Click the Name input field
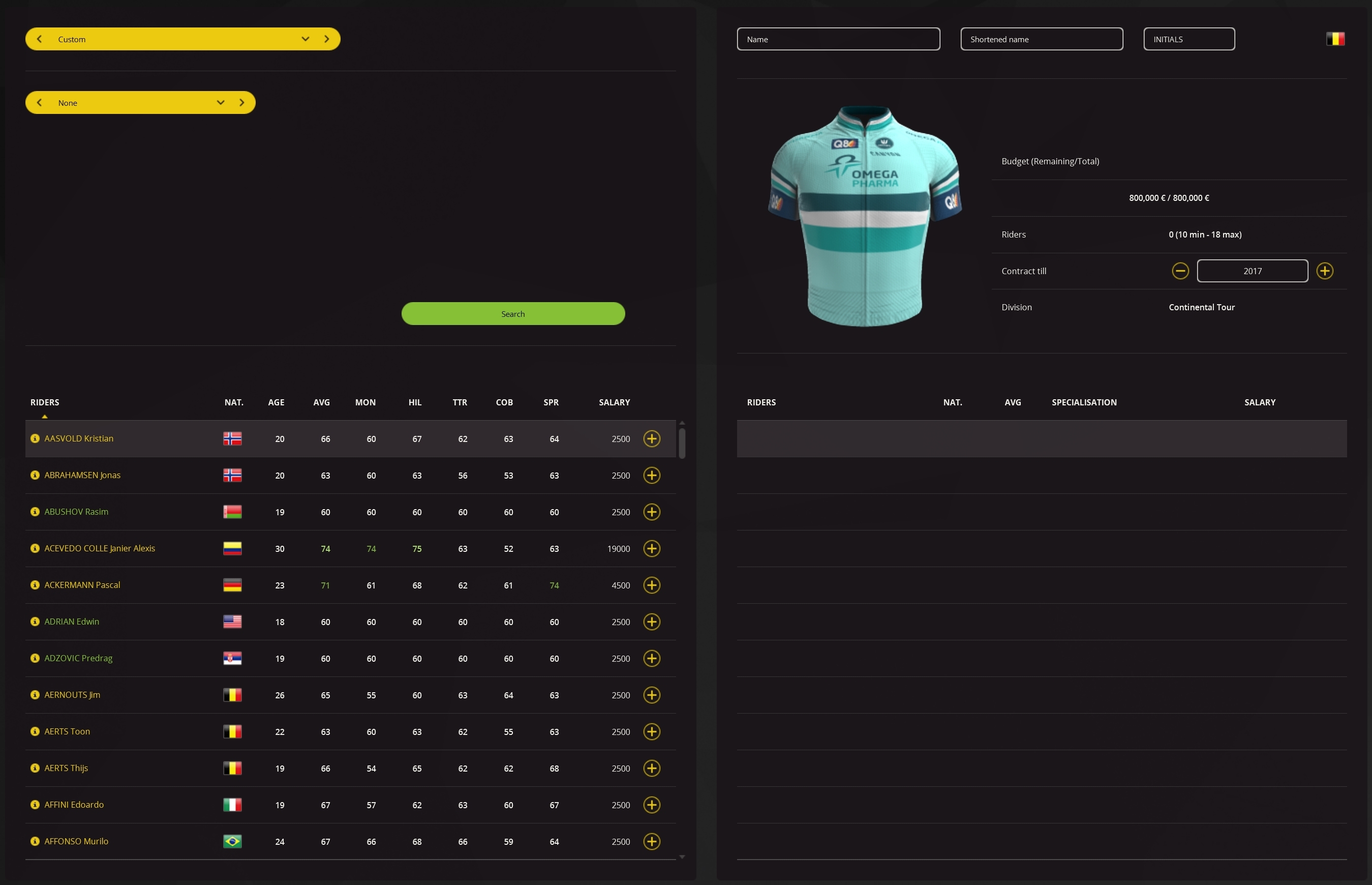Image resolution: width=1372 pixels, height=885 pixels. tap(838, 39)
